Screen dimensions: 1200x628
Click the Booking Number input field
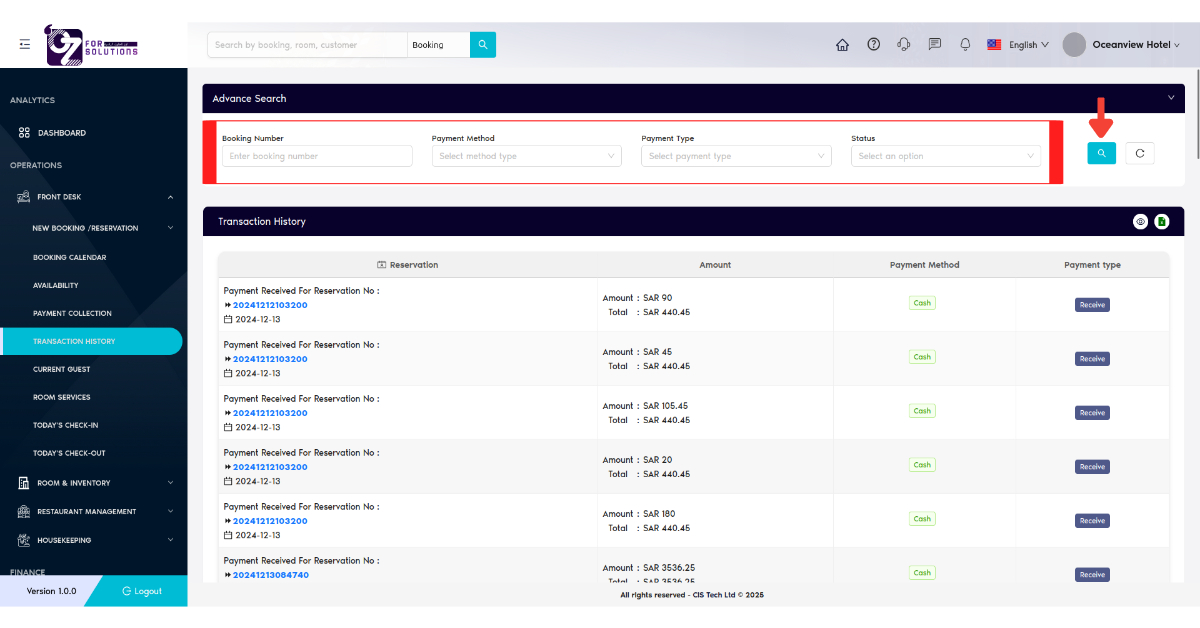316,156
